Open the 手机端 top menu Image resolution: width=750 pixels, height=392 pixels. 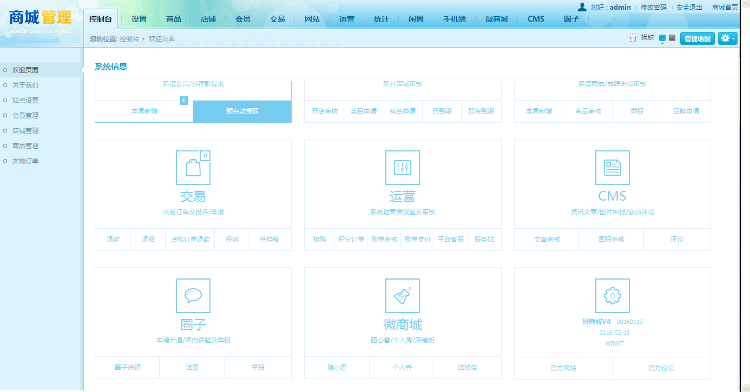point(454,19)
